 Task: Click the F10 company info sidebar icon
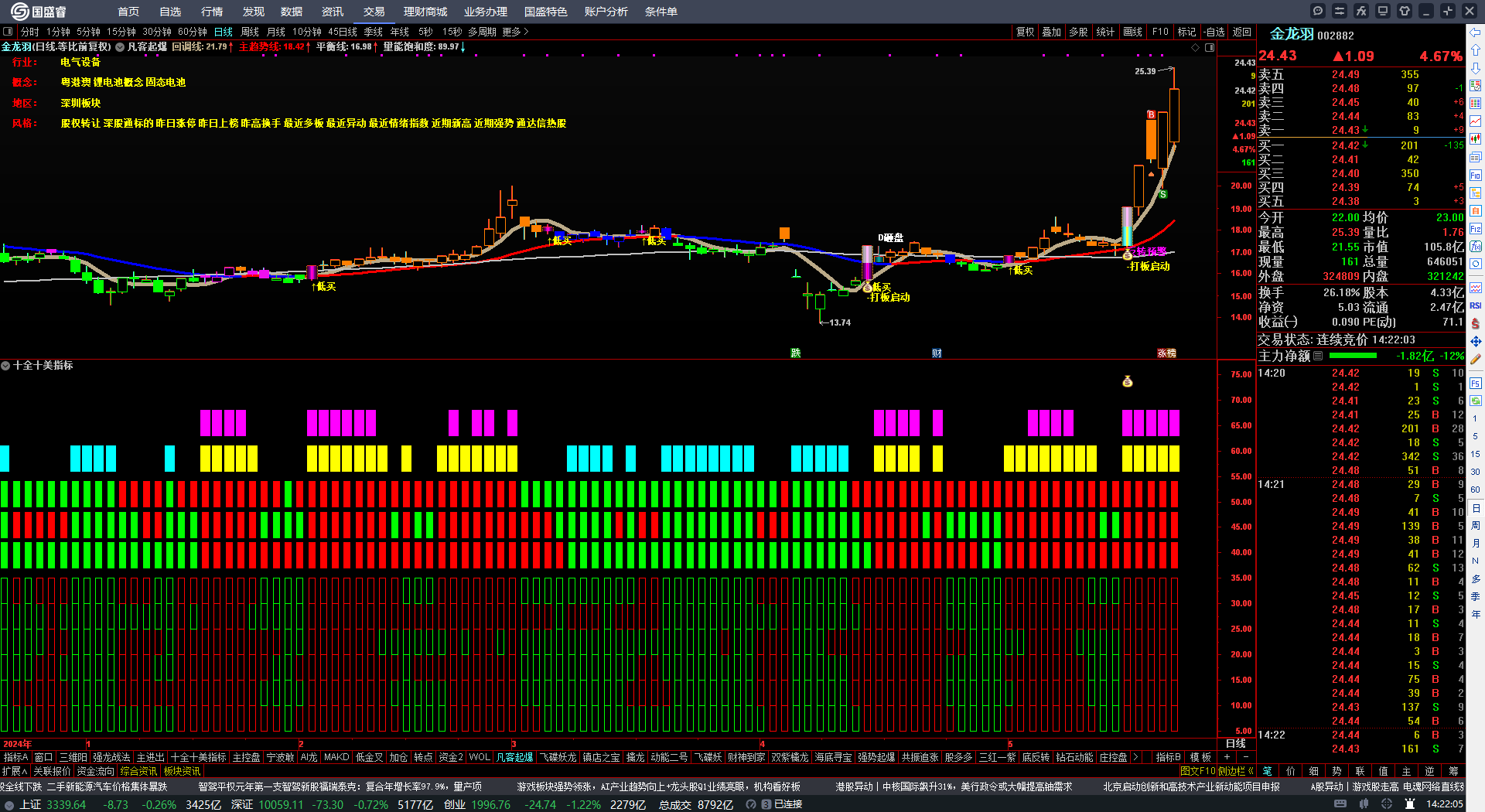1476,176
